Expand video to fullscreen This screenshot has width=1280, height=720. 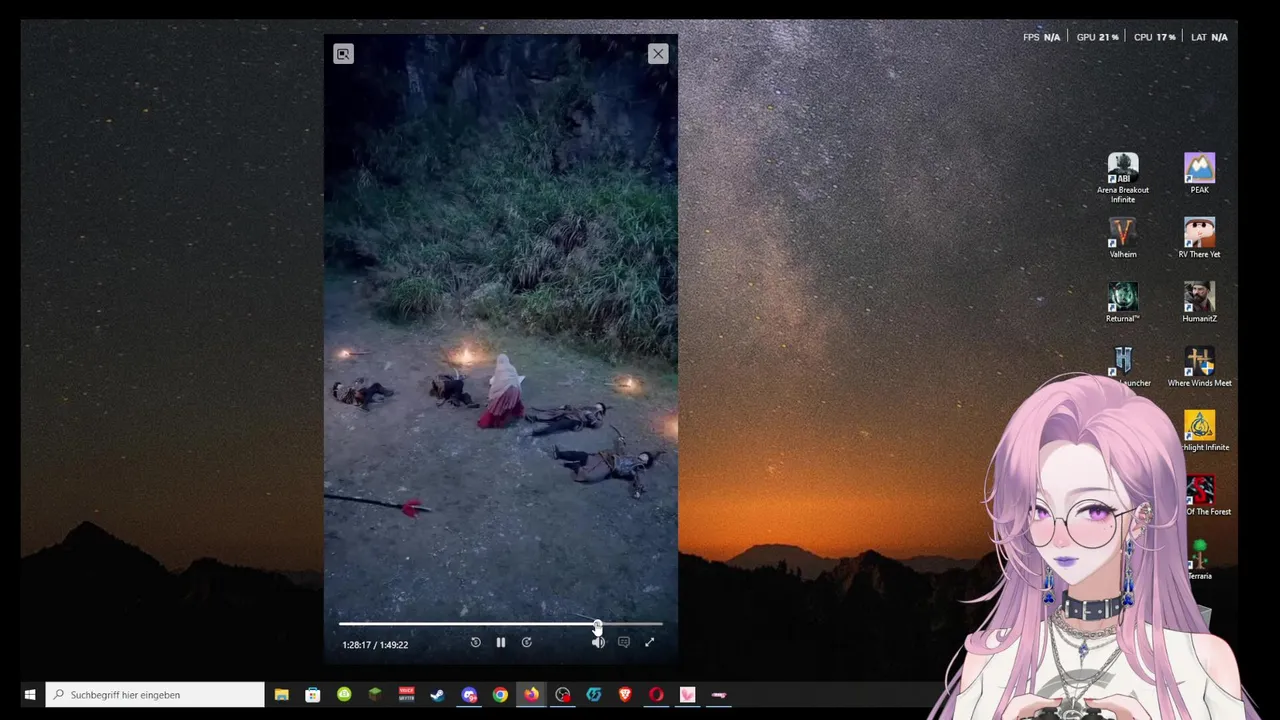pos(650,643)
